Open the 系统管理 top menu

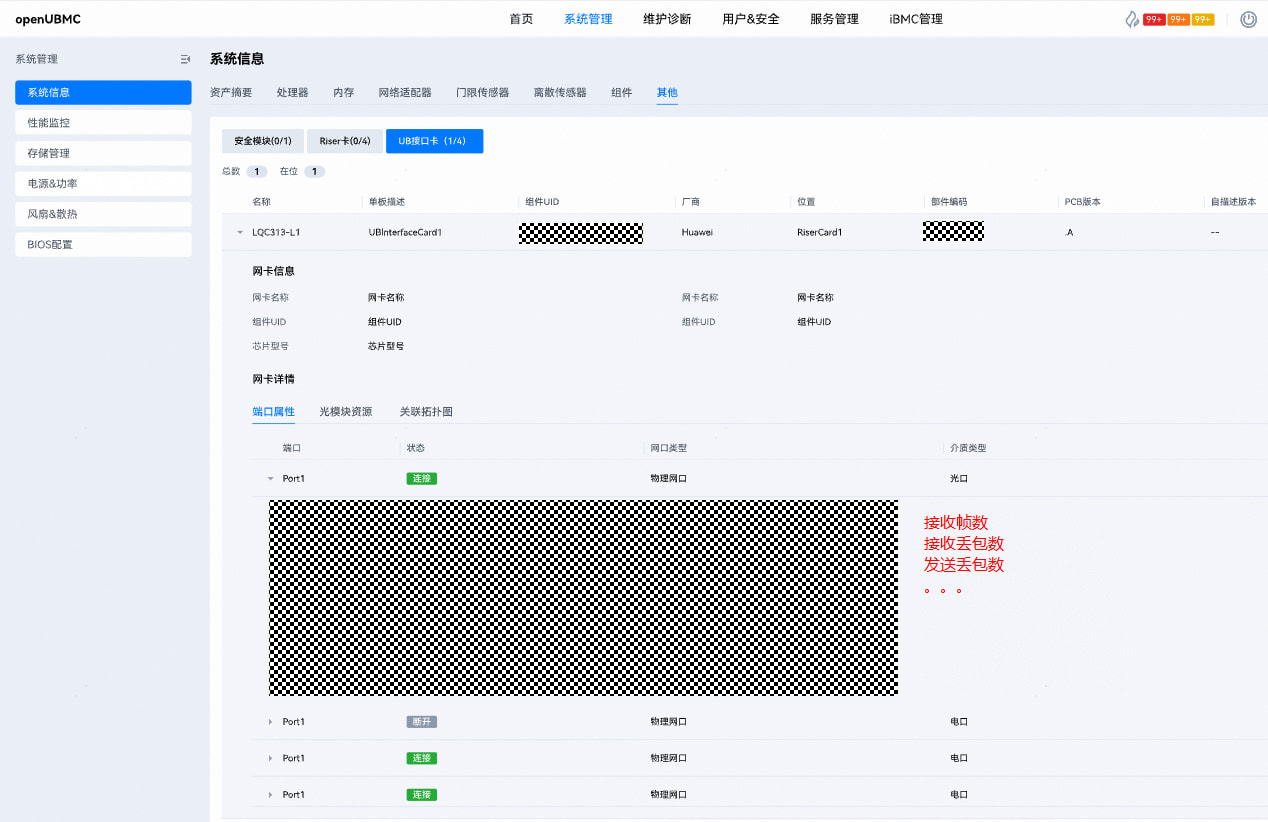[588, 19]
